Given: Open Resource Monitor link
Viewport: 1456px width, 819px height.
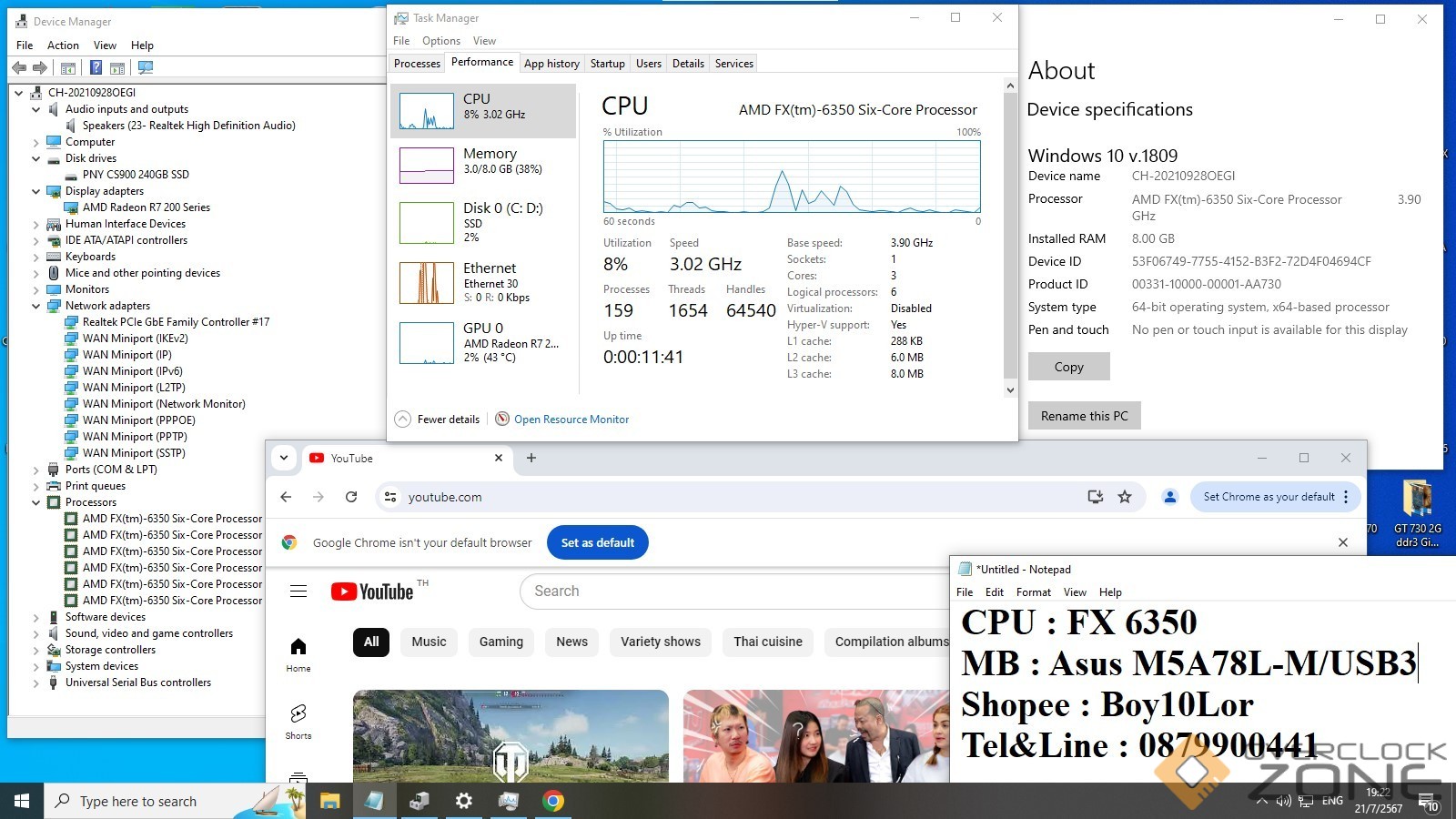Looking at the screenshot, I should (571, 420).
